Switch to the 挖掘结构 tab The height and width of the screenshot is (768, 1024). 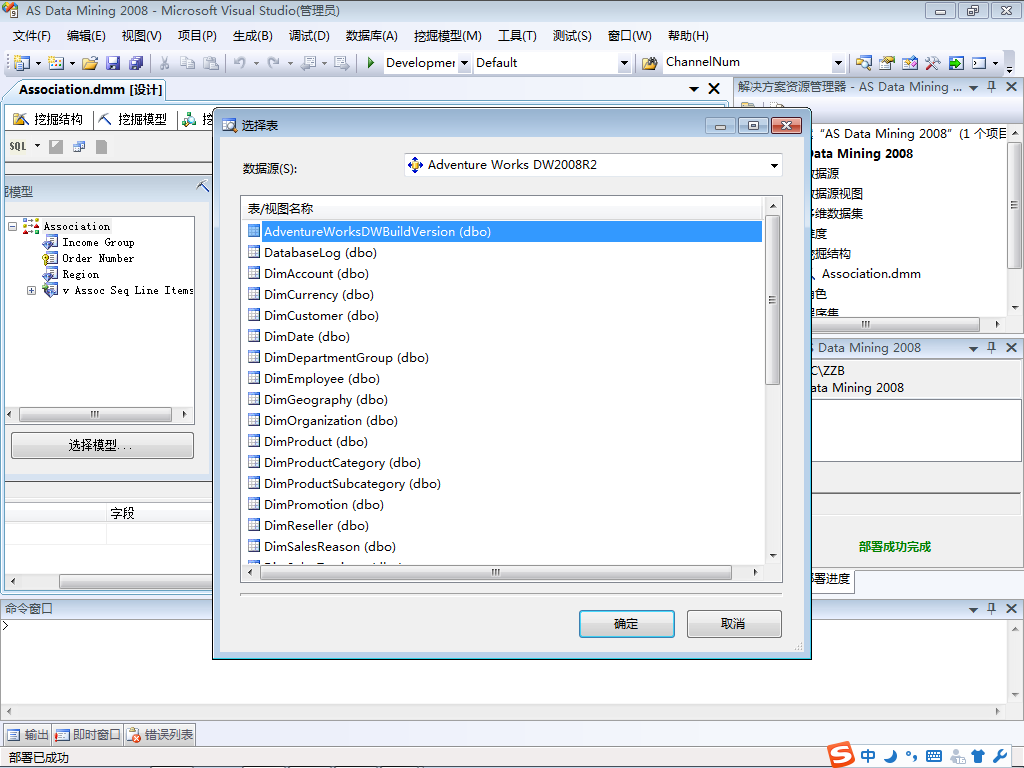[48, 119]
